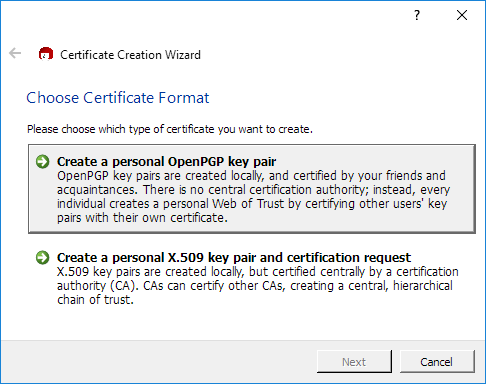Screen dimensions: 486x384
Task: Click the green arrow icon for OpenPGP
Action: tap(43, 162)
